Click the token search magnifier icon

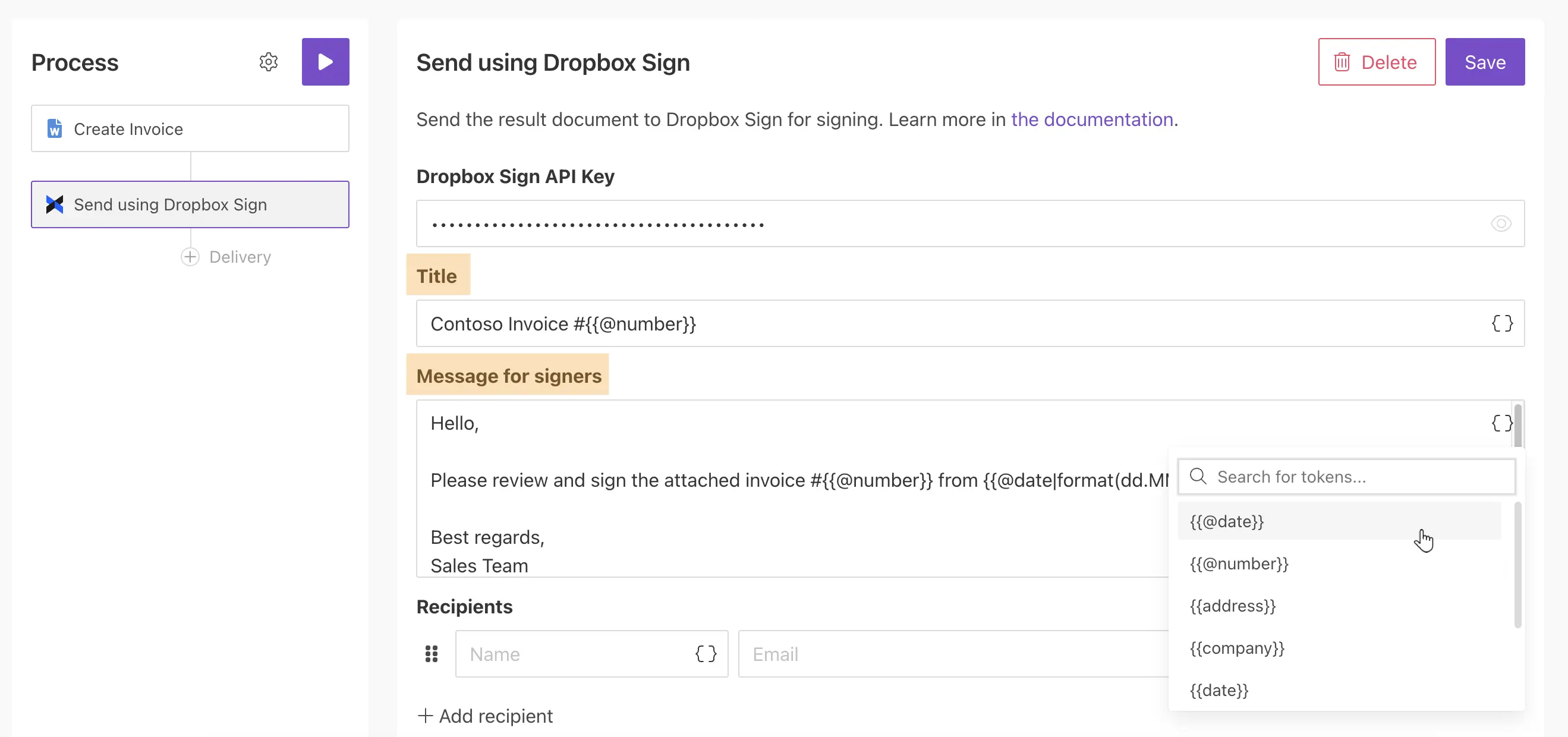pyautogui.click(x=1198, y=477)
